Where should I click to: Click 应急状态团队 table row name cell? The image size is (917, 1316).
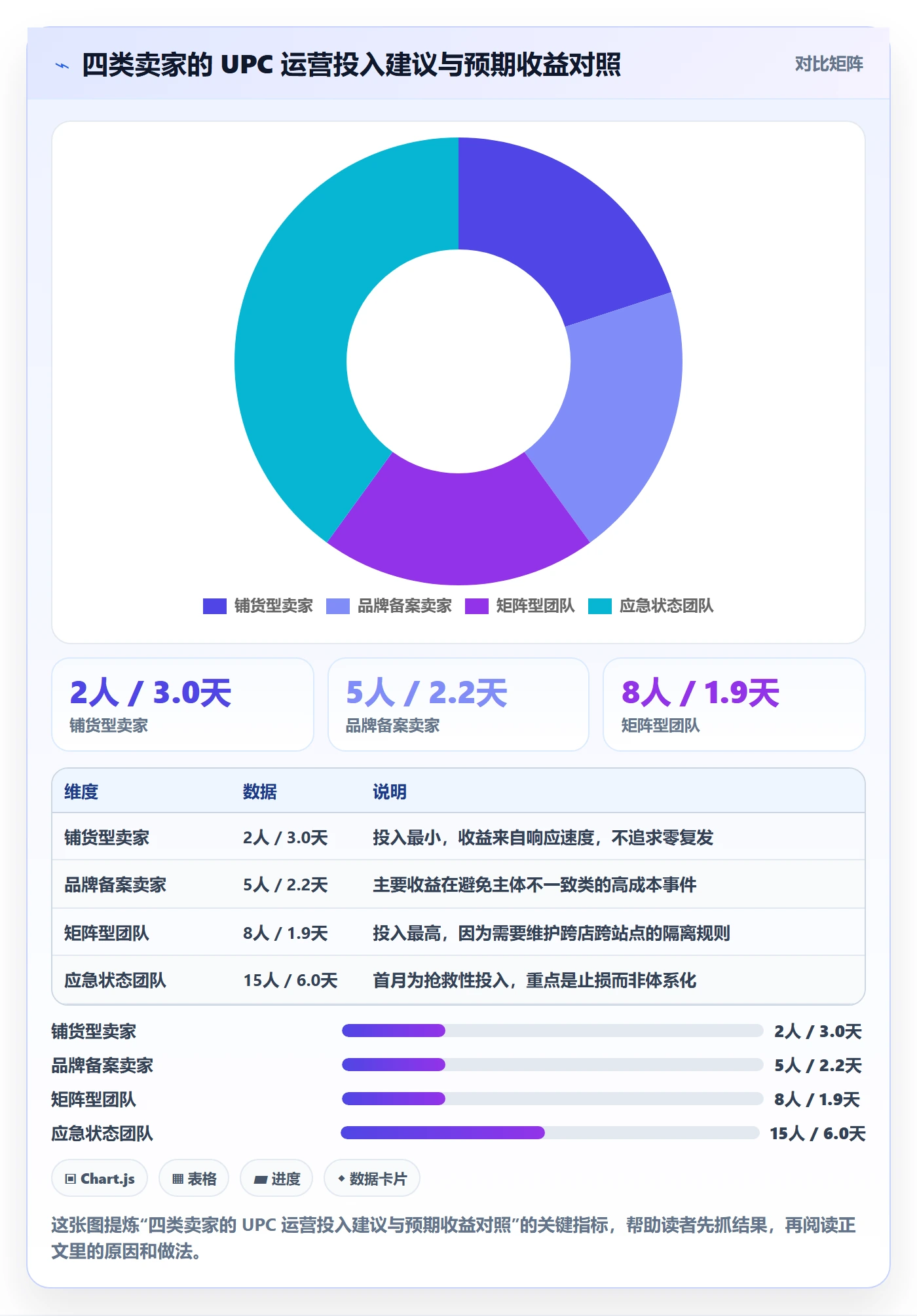coord(115,980)
